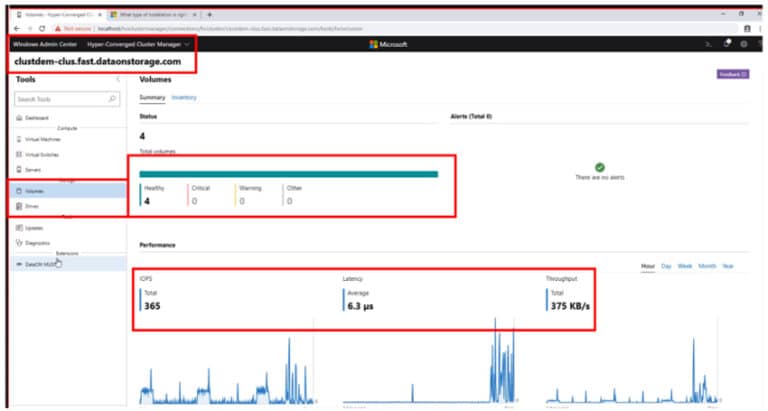Open Virtual Machines in Tools list

coord(38,140)
